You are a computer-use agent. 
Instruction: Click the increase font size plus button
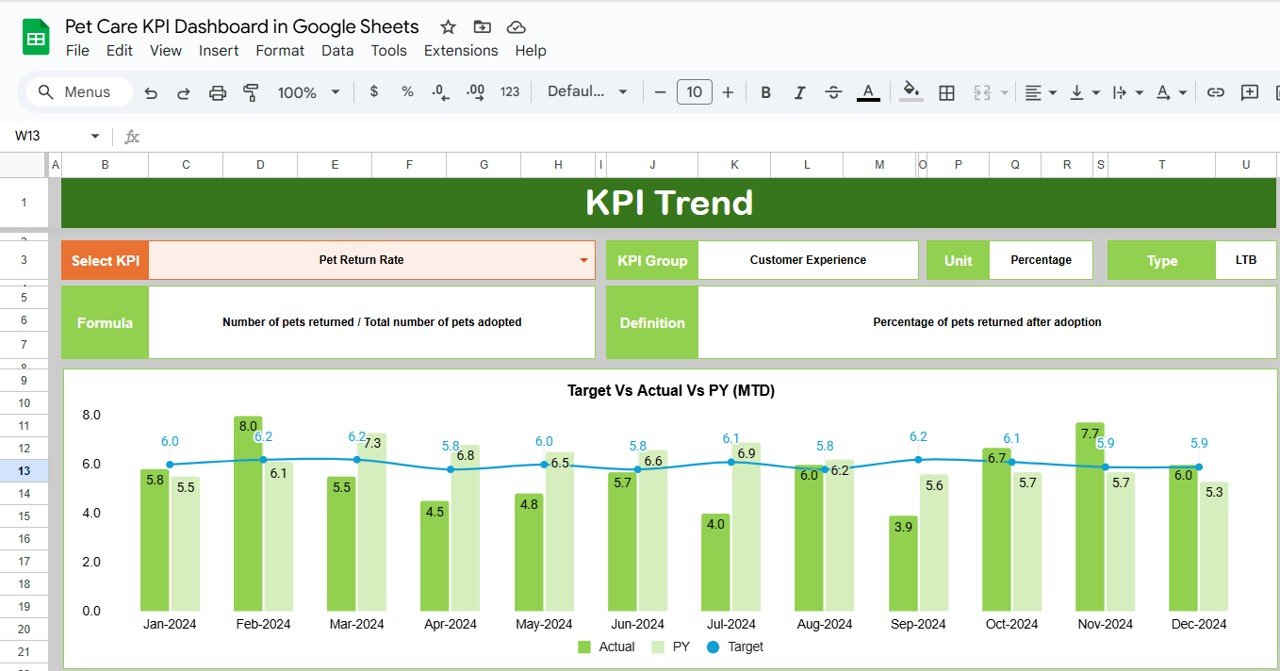pyautogui.click(x=728, y=92)
